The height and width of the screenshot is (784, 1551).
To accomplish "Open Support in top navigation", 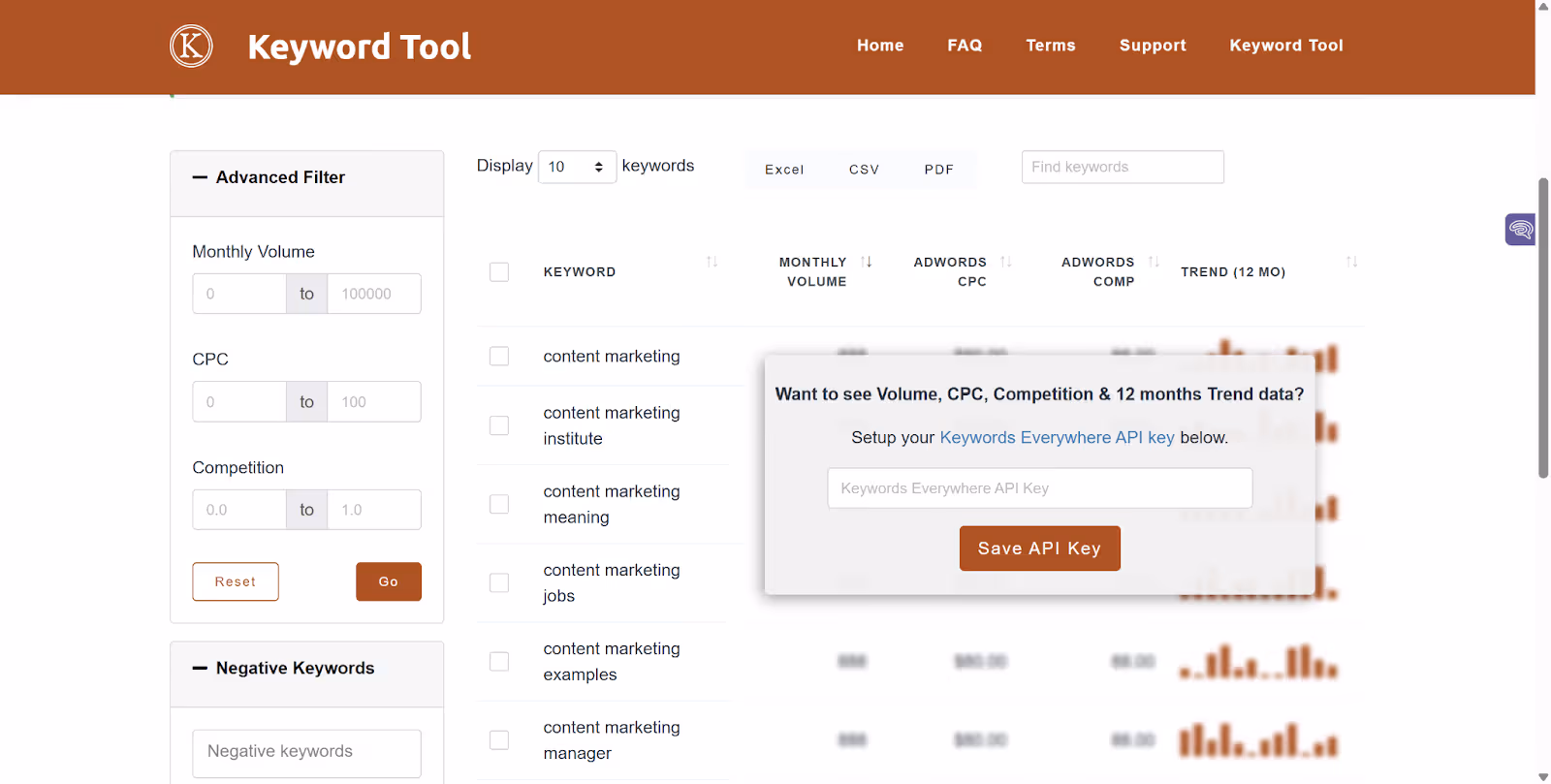I will pos(1153,46).
